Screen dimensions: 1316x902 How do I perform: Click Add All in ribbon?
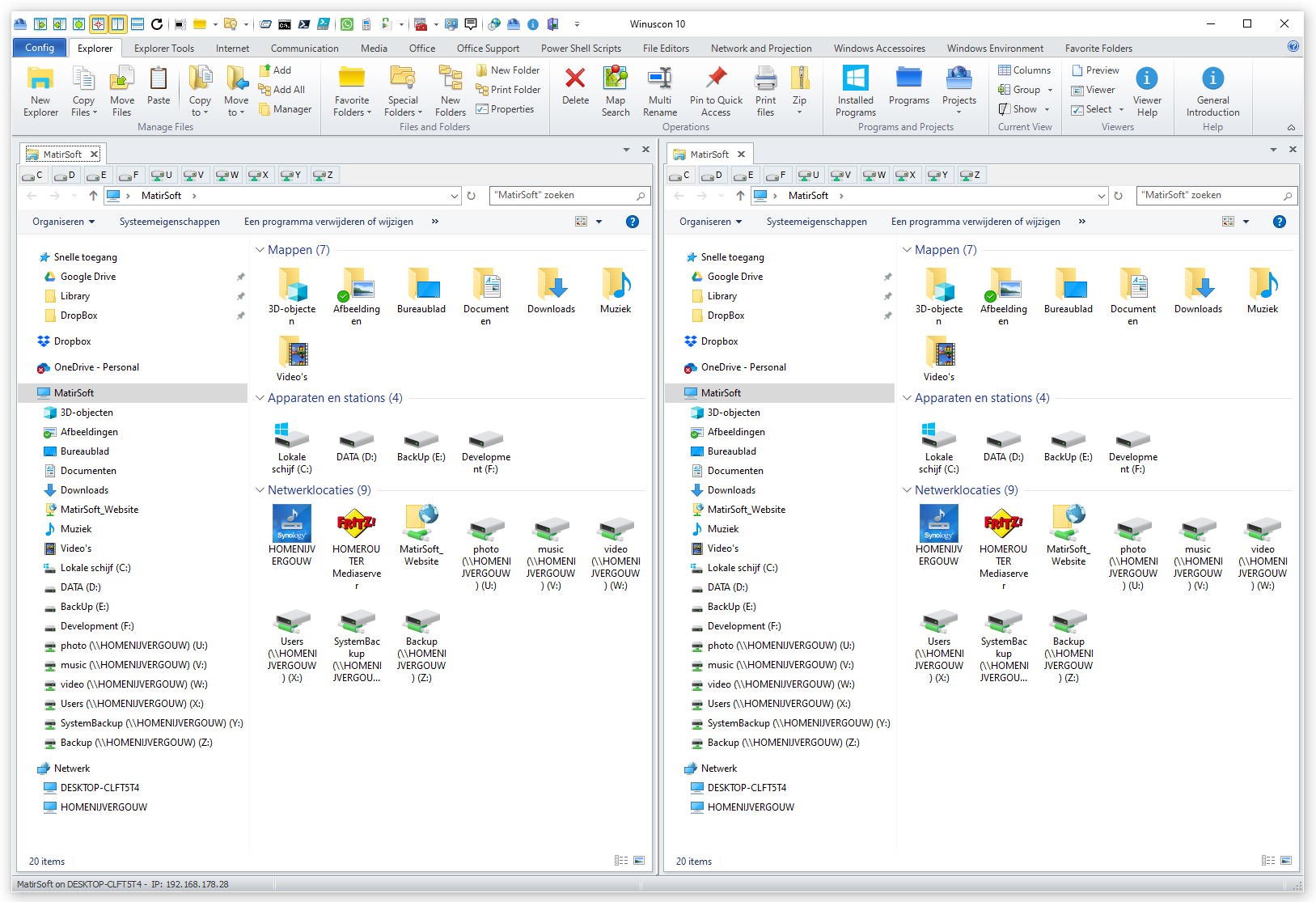[x=281, y=90]
